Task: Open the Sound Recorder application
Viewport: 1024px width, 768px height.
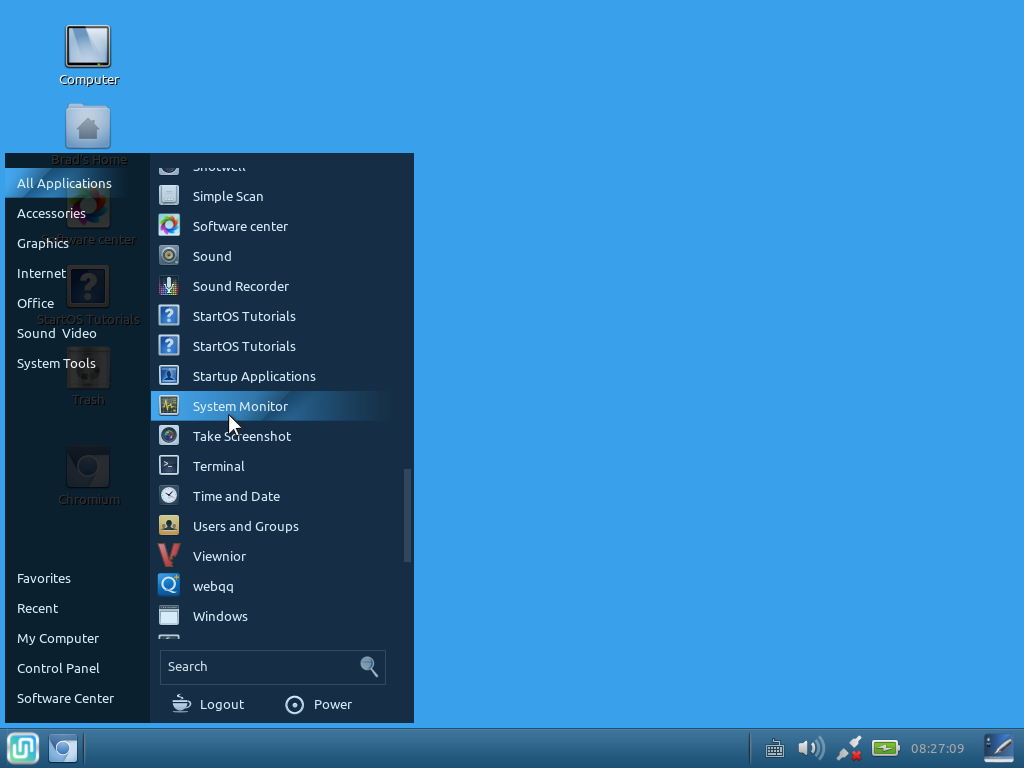Action: pos(274,286)
